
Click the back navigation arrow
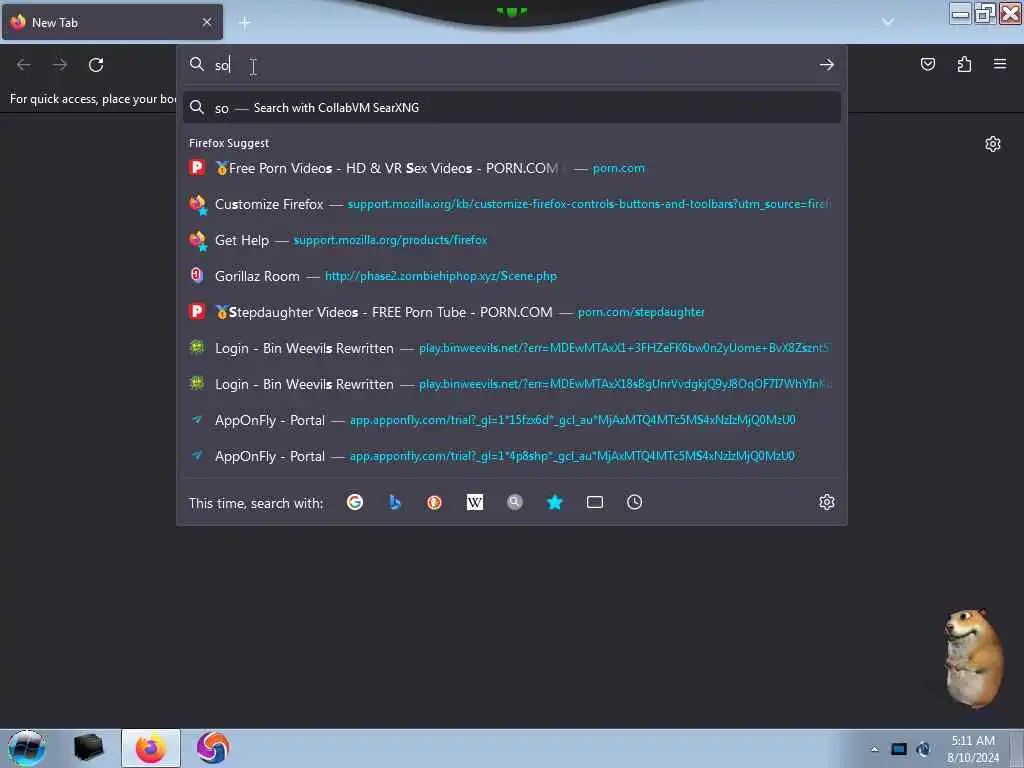pos(24,65)
